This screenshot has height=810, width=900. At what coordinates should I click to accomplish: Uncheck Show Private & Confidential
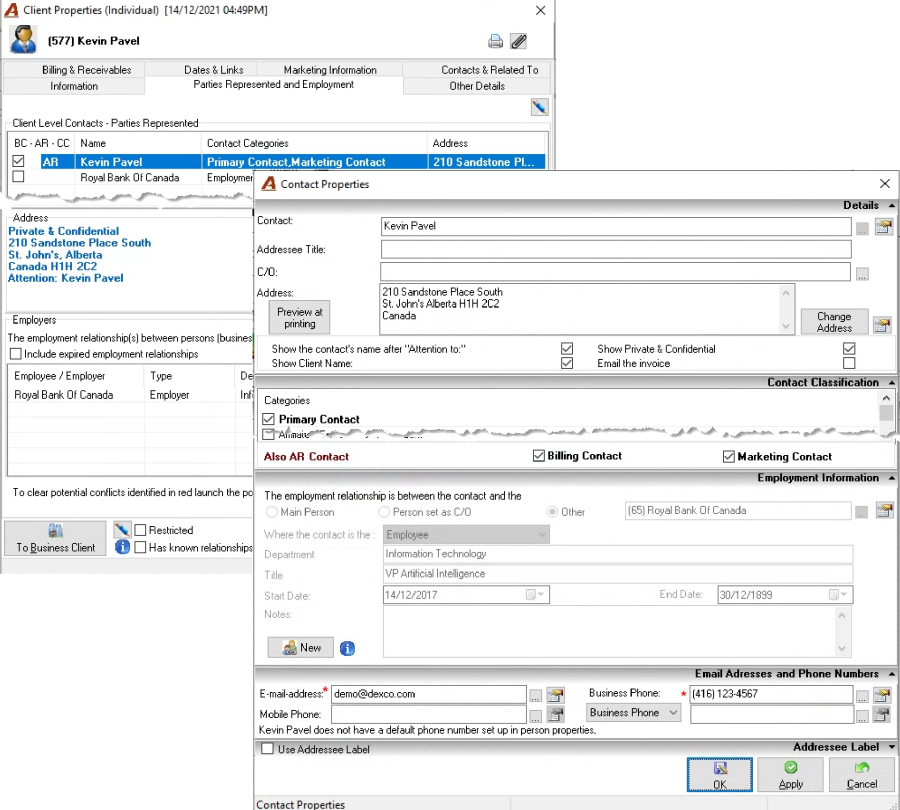point(849,348)
